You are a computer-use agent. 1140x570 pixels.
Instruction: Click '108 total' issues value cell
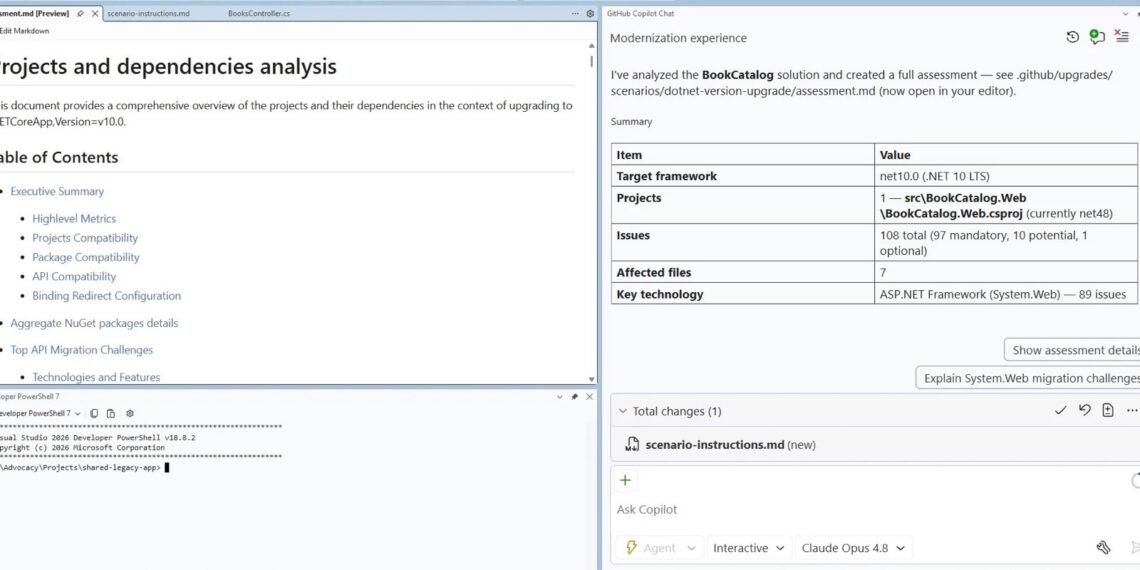pos(1006,243)
